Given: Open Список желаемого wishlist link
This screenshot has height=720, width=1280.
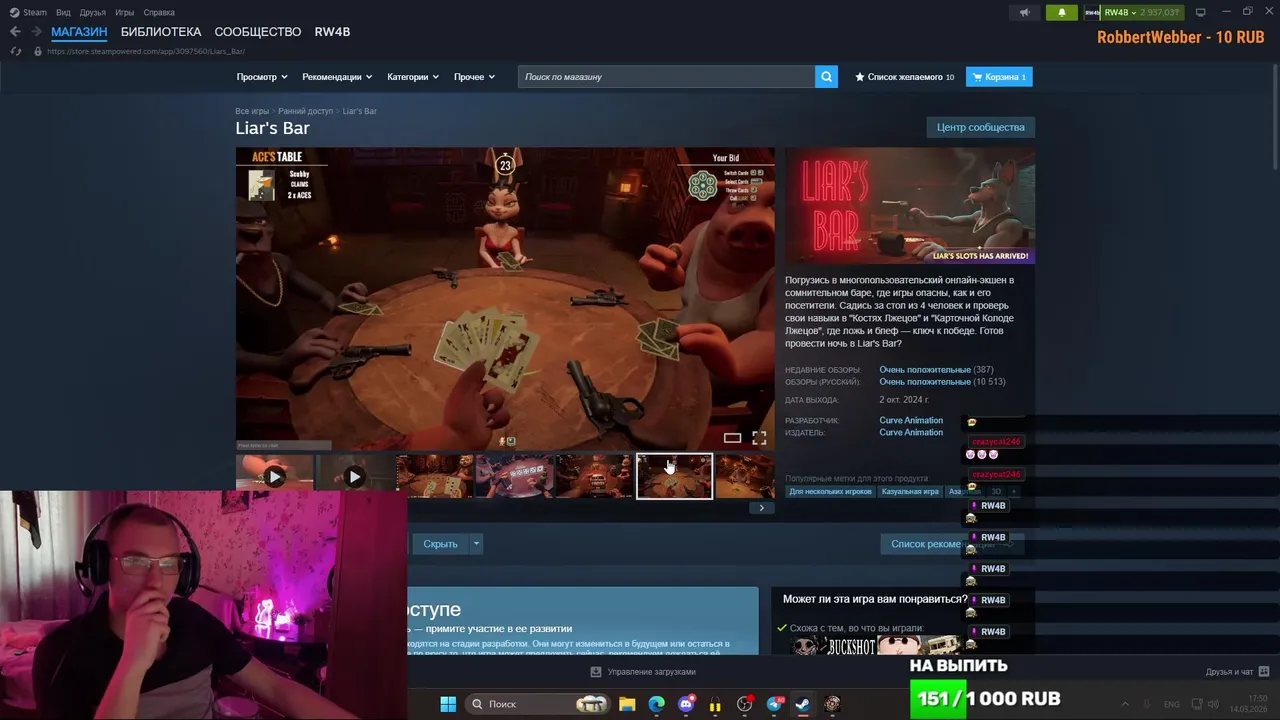Looking at the screenshot, I should tap(905, 77).
